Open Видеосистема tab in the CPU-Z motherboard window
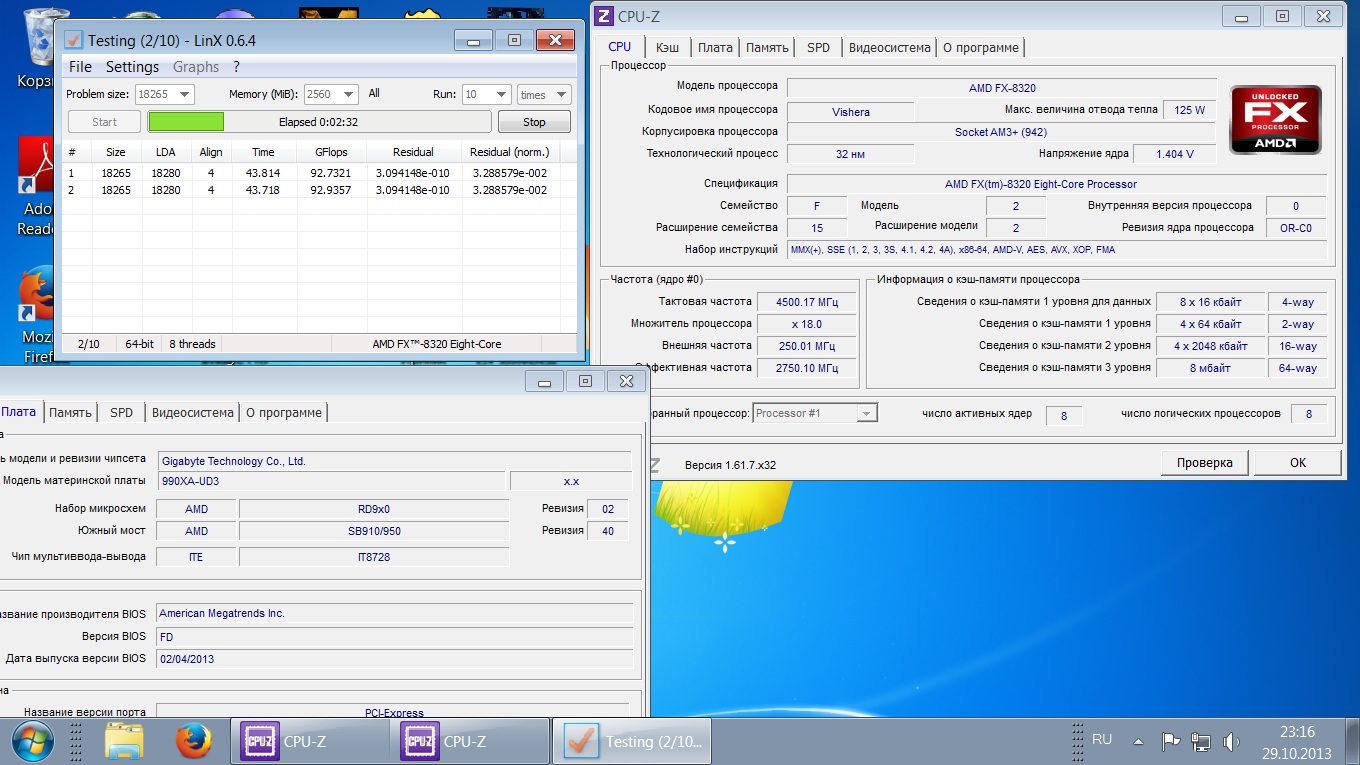Image resolution: width=1360 pixels, height=765 pixels. (x=191, y=412)
